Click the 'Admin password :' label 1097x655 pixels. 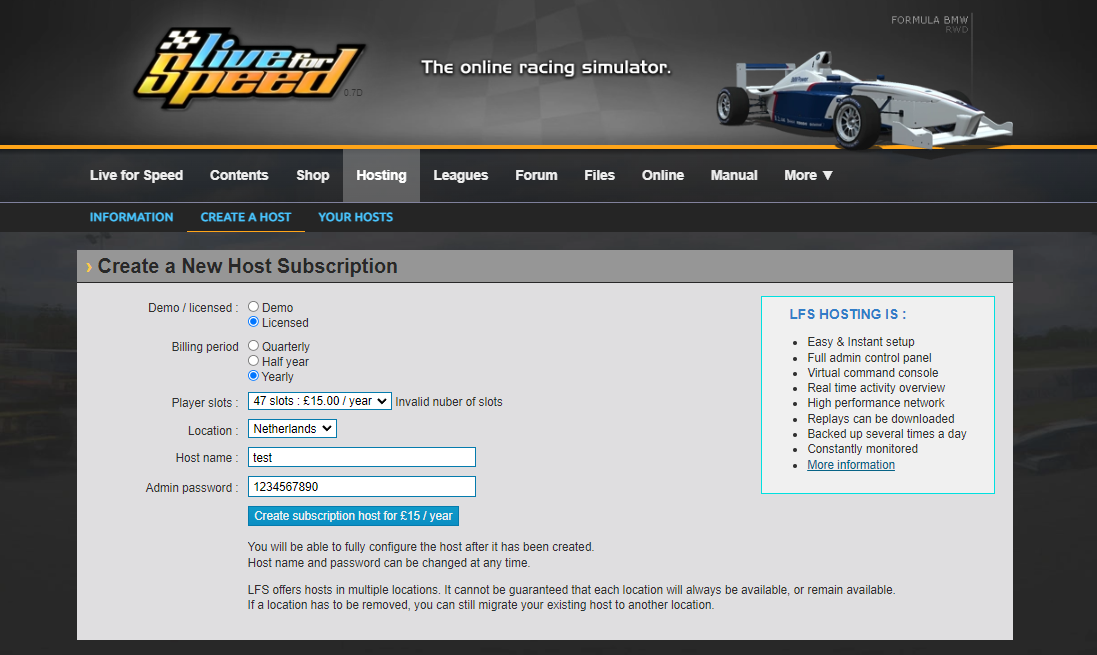tap(192, 488)
